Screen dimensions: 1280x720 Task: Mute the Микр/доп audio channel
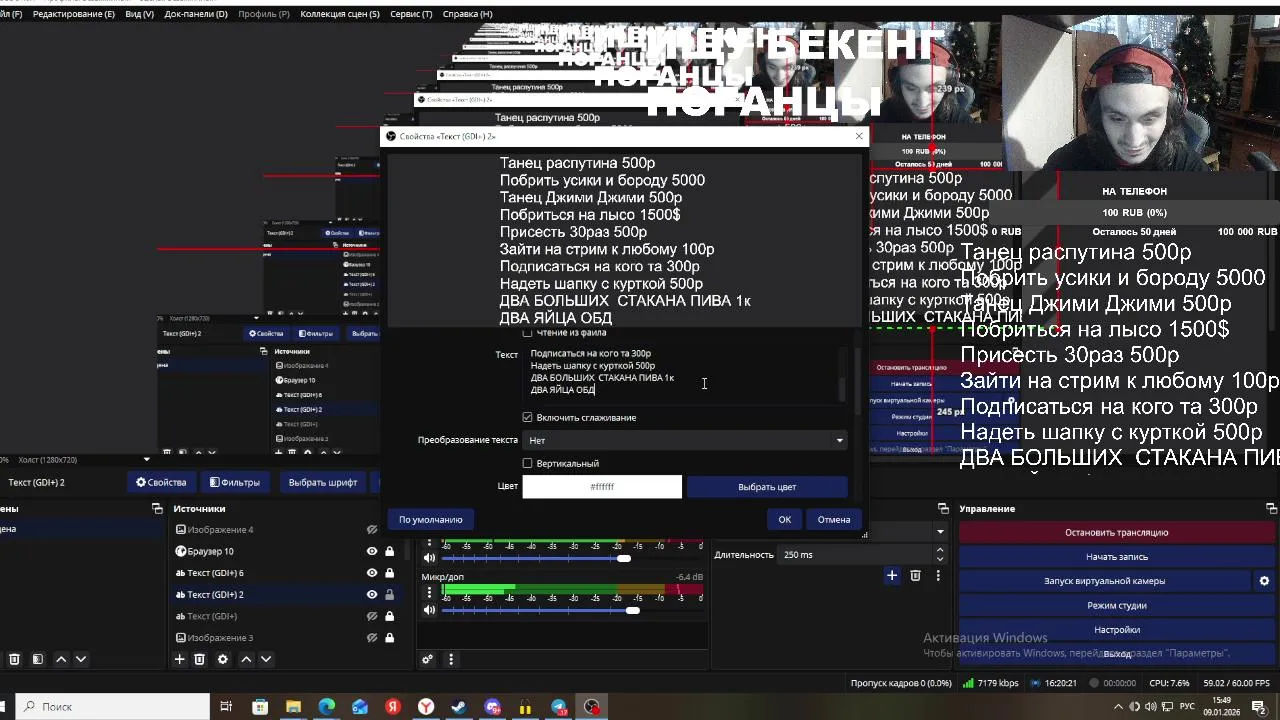click(430, 610)
